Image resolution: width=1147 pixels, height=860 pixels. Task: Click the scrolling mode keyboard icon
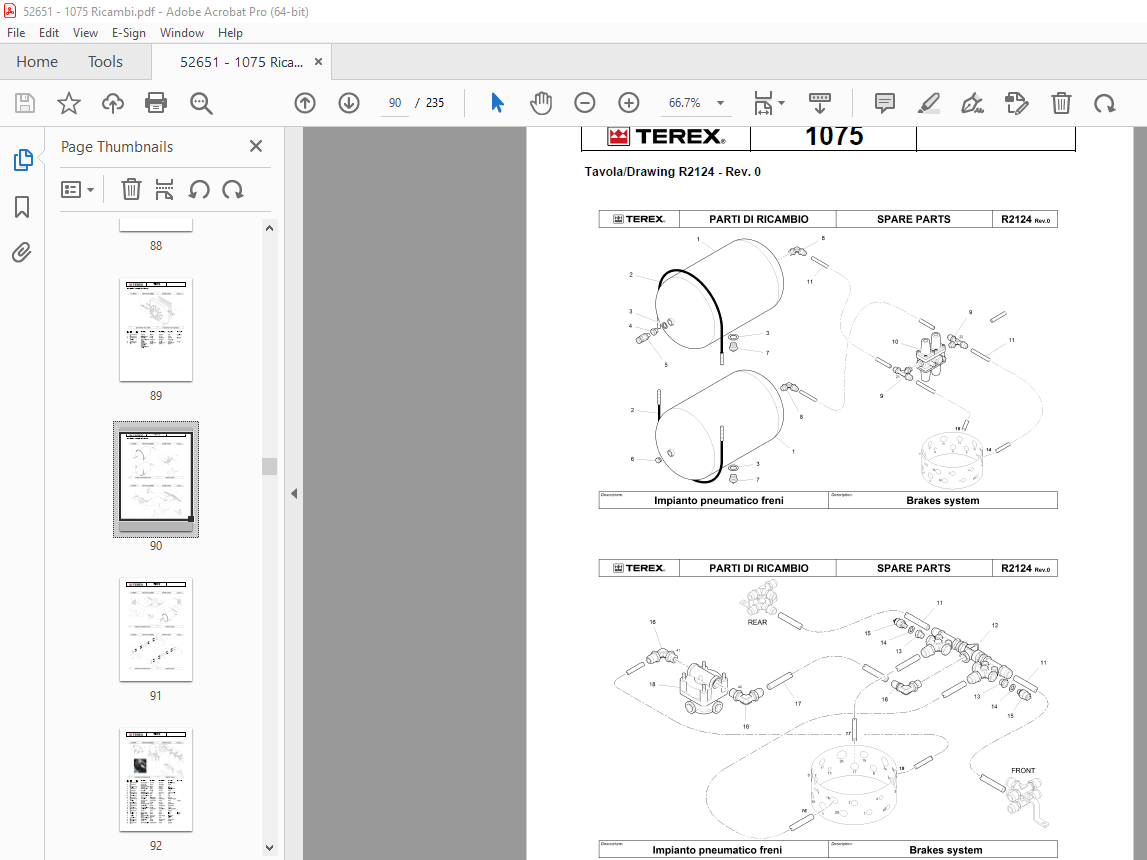819,103
